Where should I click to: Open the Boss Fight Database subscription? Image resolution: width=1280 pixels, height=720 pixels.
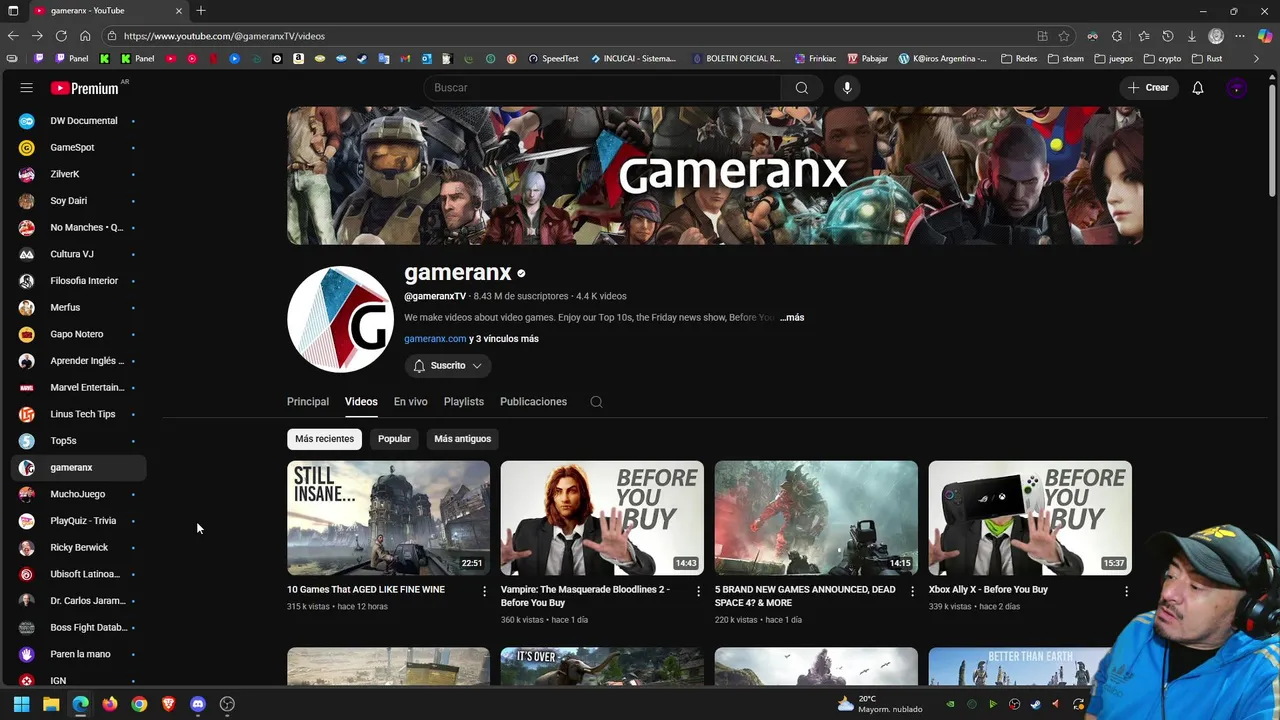[x=80, y=628]
